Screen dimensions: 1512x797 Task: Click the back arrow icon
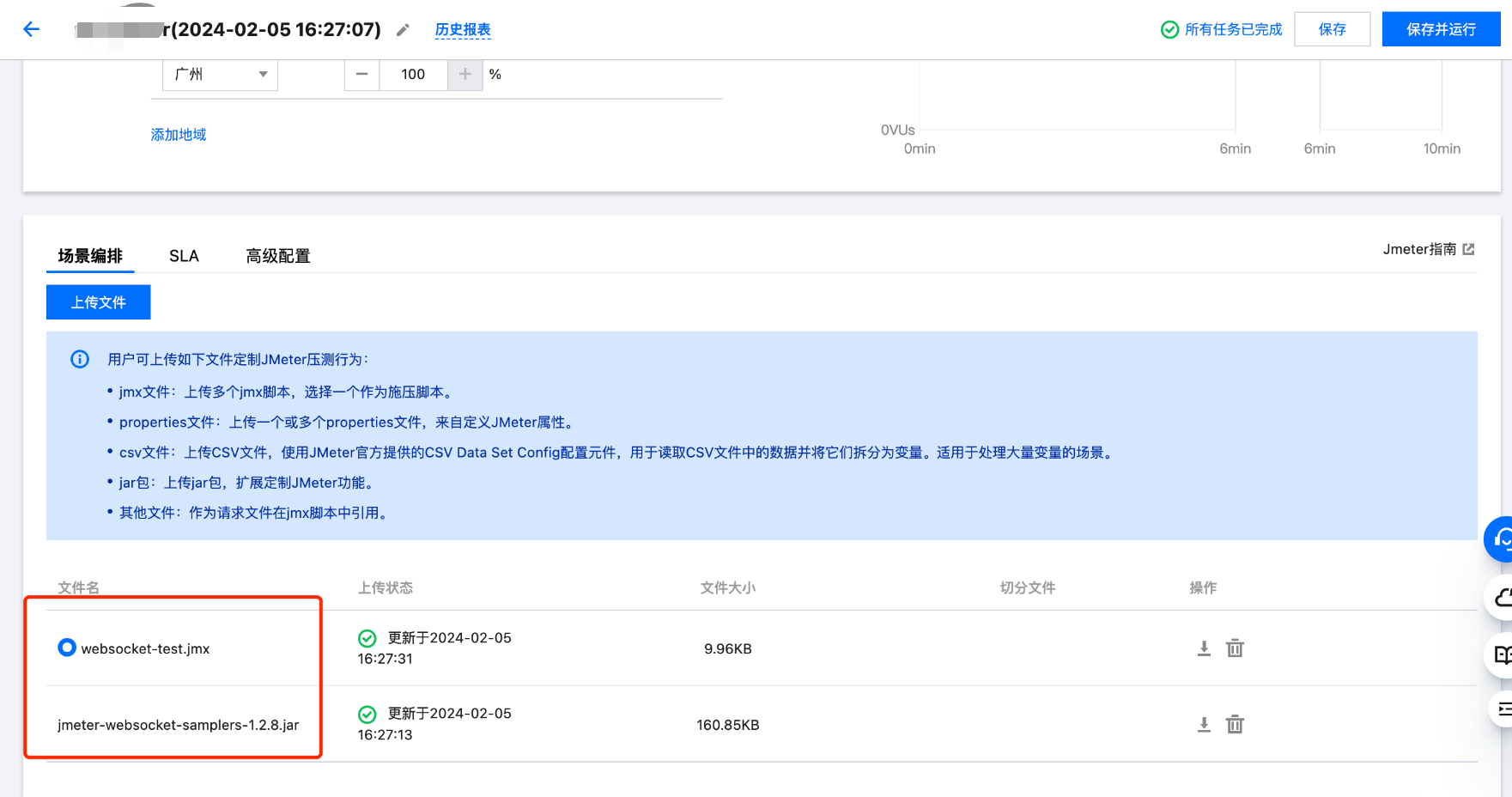32,29
